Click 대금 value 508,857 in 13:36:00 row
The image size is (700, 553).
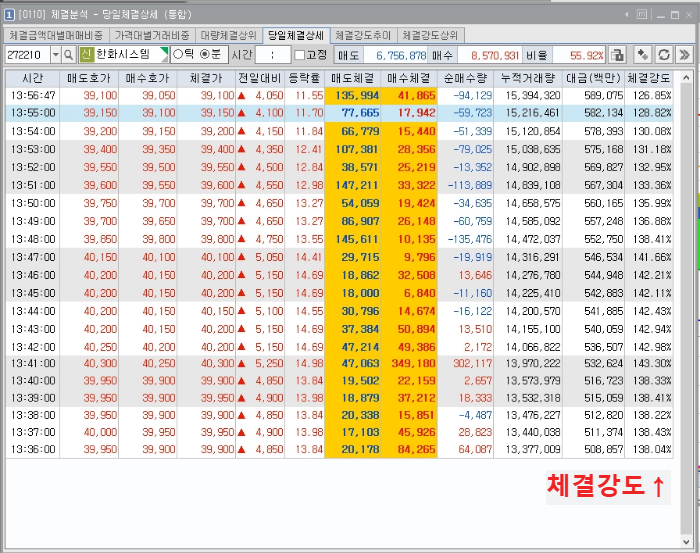click(604, 449)
